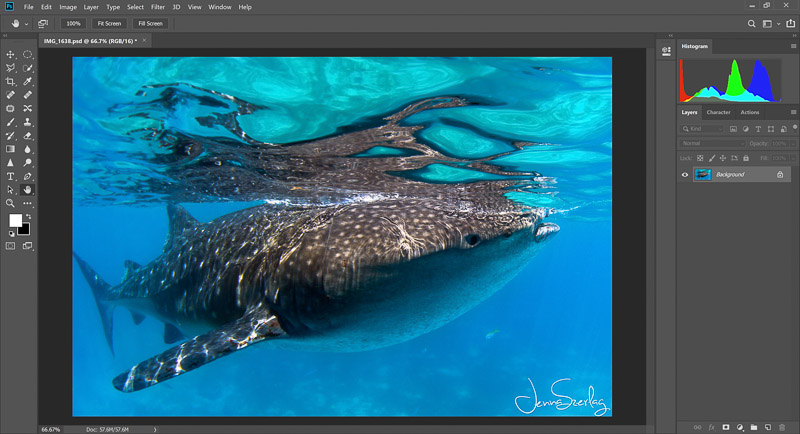Toggle Scroll All Windows option

43,23
